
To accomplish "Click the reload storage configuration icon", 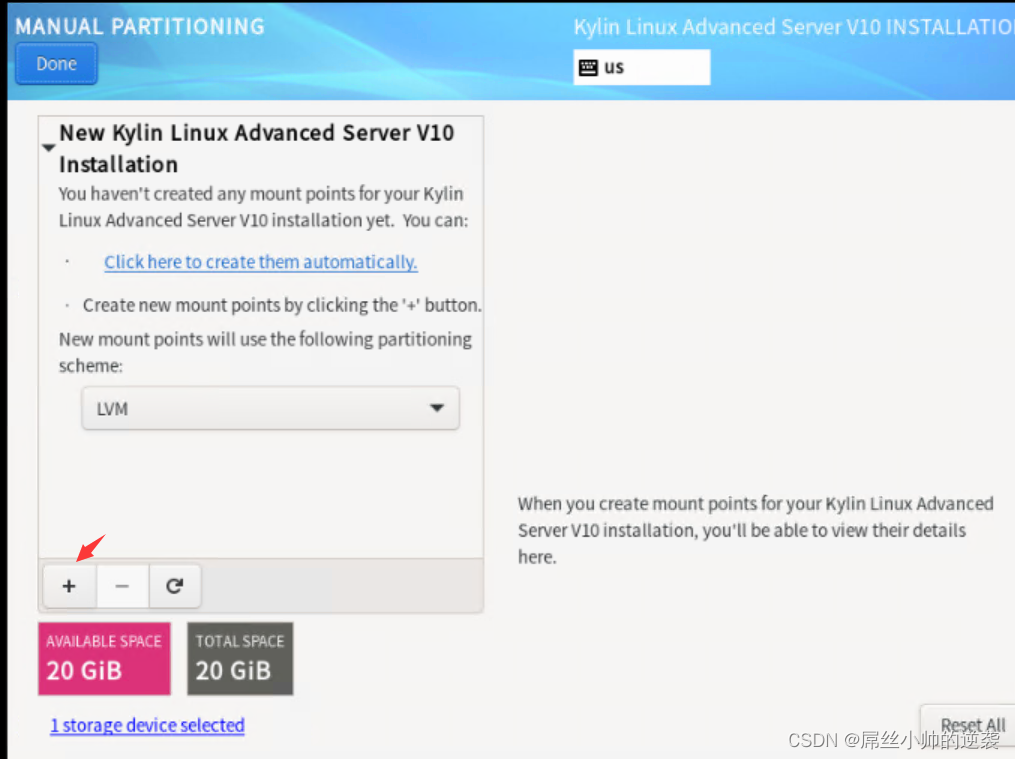I will 175,586.
